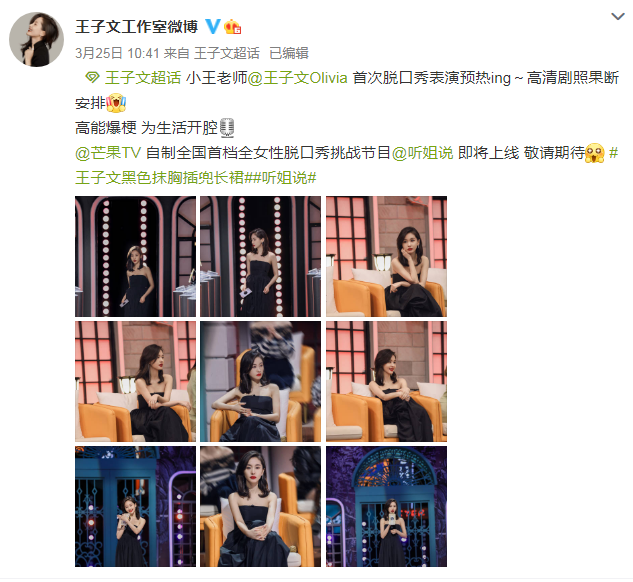Click the cheering emoji after 安排
This screenshot has width=633, height=582.
coord(116,103)
